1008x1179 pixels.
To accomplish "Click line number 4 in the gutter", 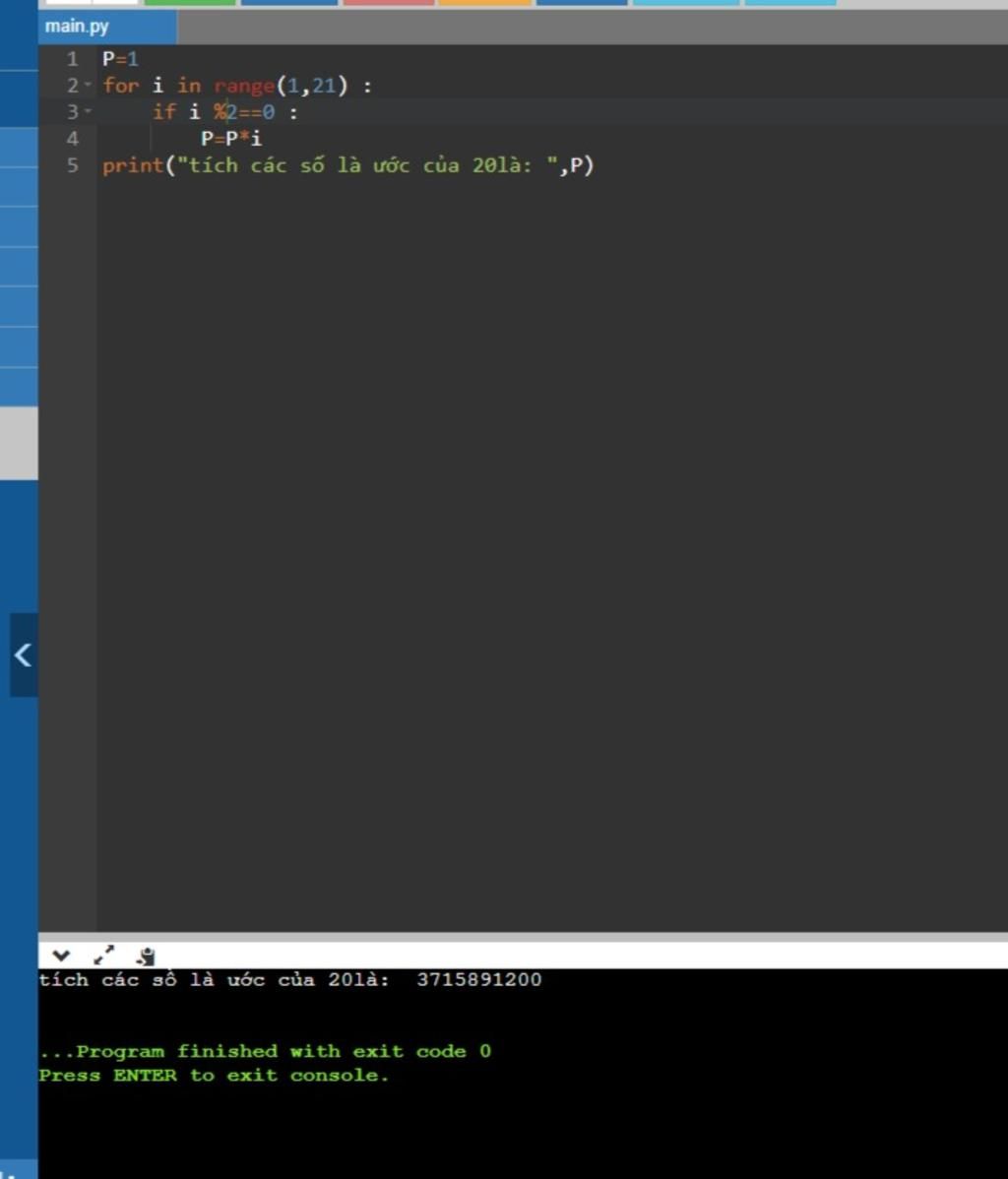I will click(x=72, y=139).
